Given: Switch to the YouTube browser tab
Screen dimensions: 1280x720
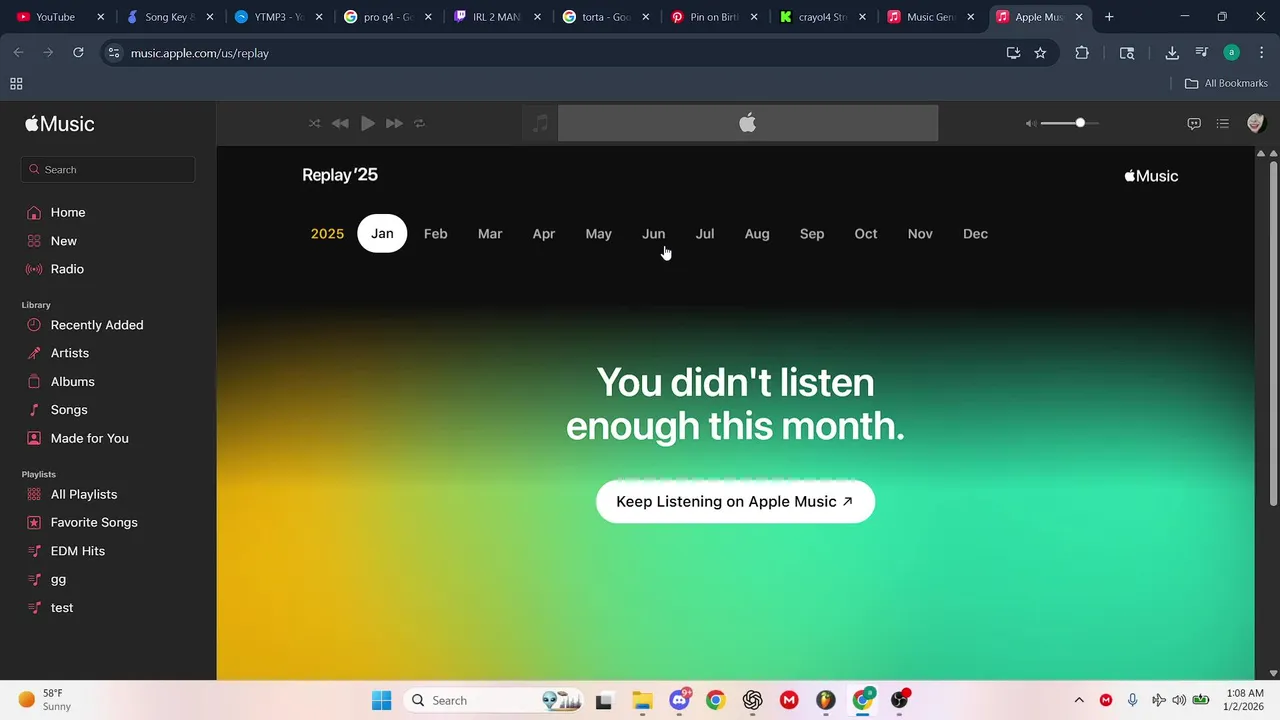Looking at the screenshot, I should (59, 17).
